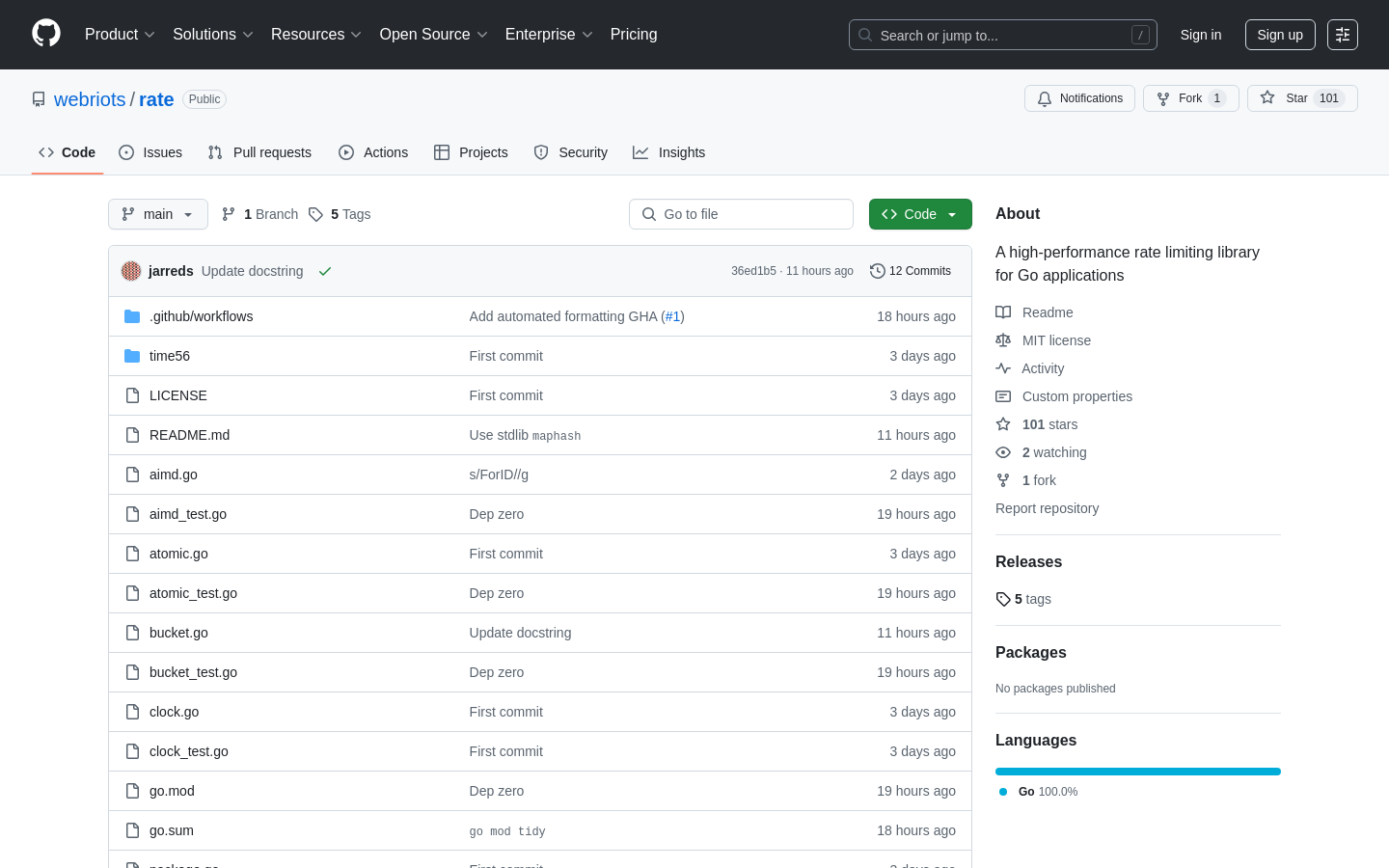This screenshot has height=868, width=1389.
Task: Click the book icon beside Readme
Action: click(1003, 312)
